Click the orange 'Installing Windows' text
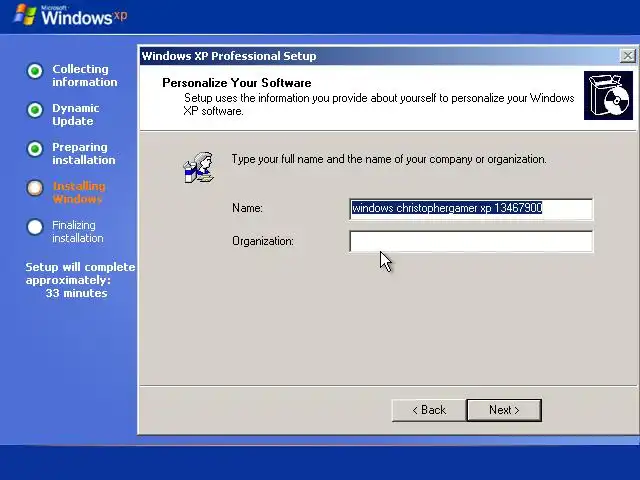 pyautogui.click(x=79, y=193)
